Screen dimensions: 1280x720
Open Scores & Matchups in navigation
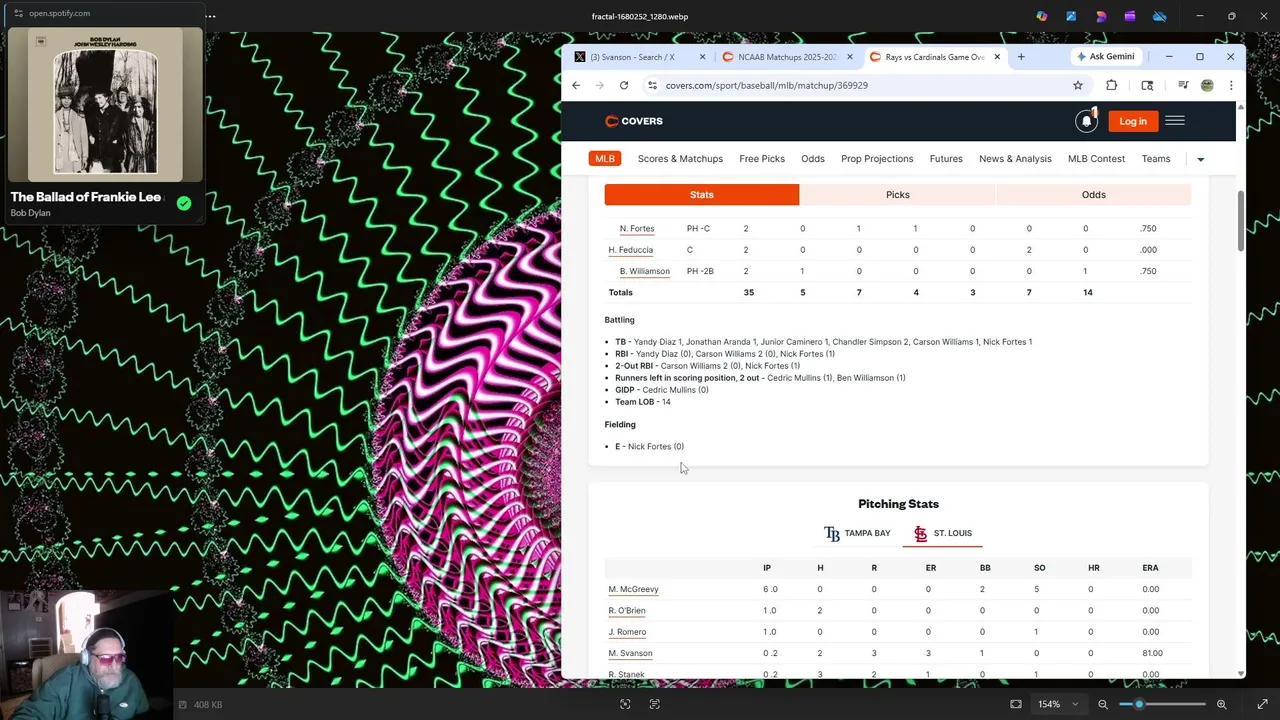[x=680, y=159]
